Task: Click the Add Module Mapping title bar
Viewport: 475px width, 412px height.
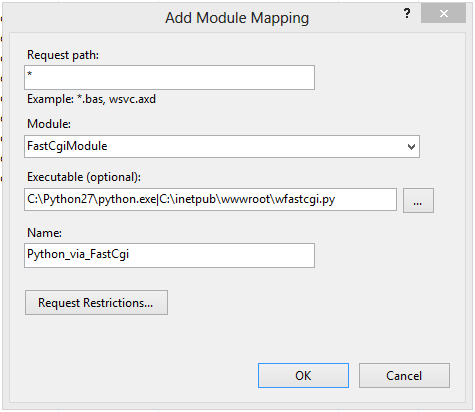Action: 237,17
